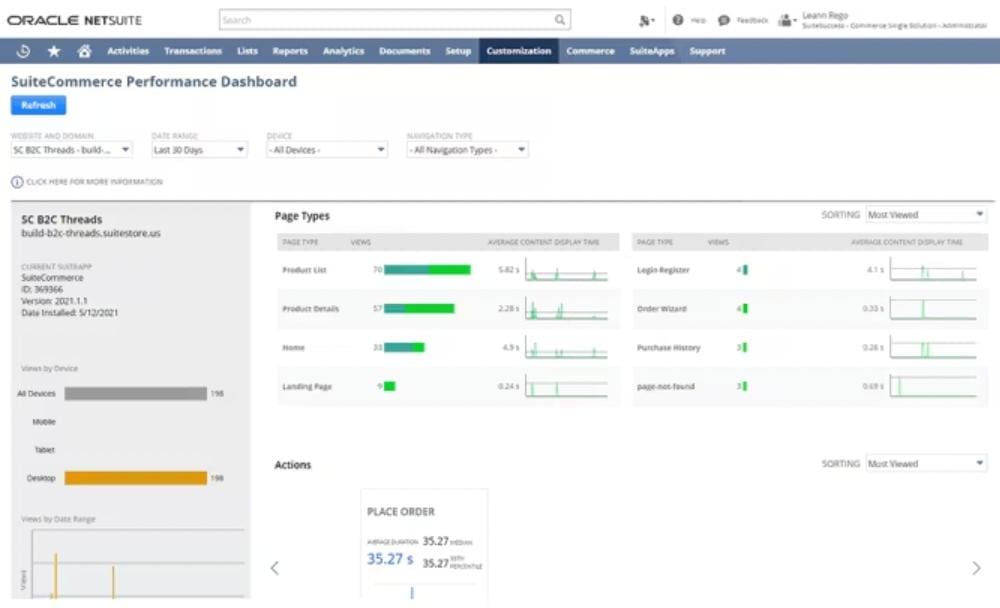Open the Commerce menu
Screen dimensions: 1000x608
pyautogui.click(x=591, y=51)
